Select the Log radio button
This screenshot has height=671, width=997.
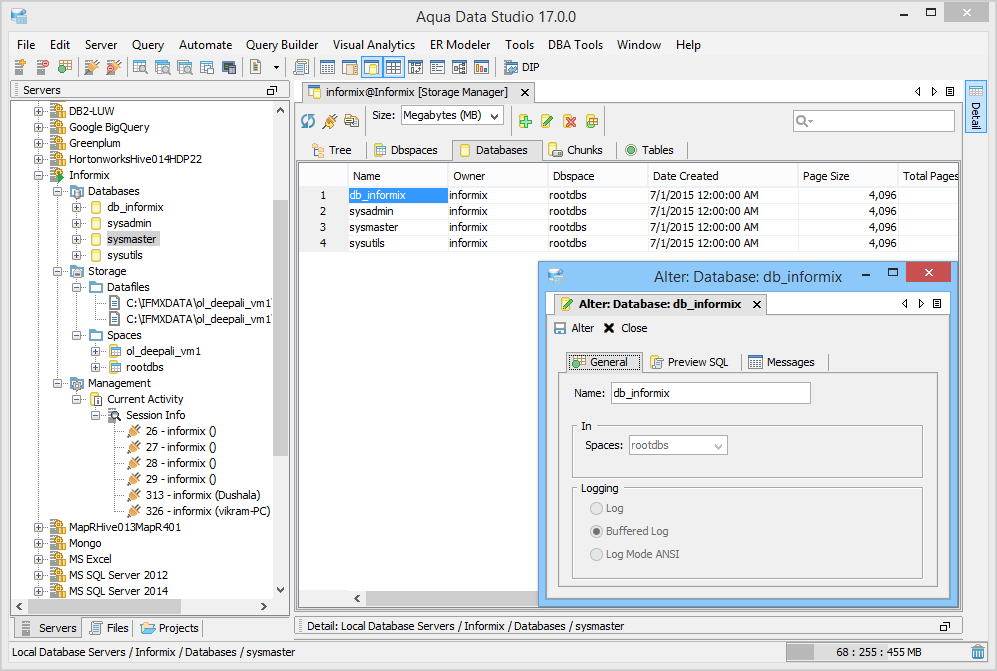tap(596, 508)
